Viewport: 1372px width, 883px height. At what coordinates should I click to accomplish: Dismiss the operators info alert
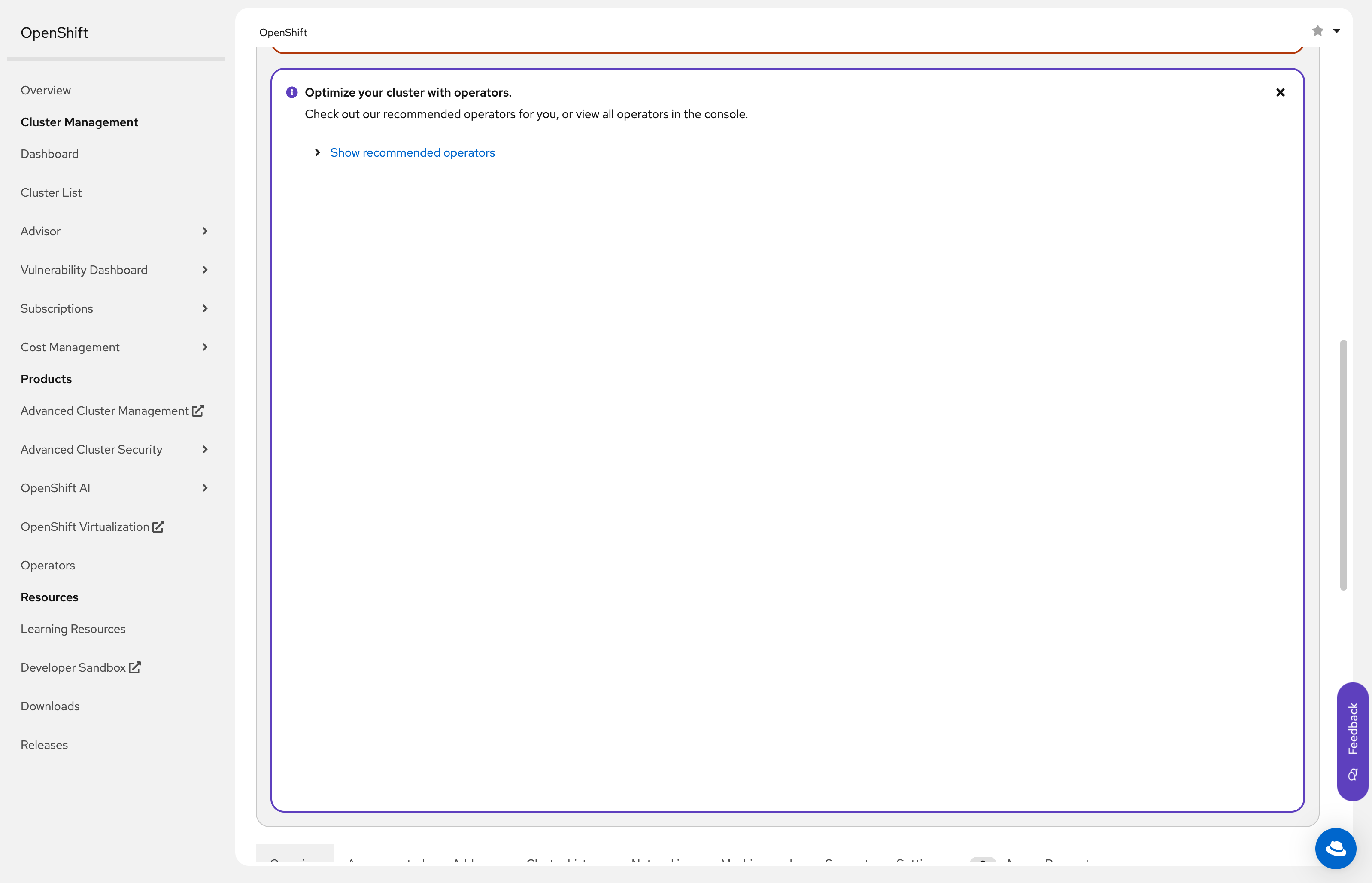pyautogui.click(x=1280, y=92)
